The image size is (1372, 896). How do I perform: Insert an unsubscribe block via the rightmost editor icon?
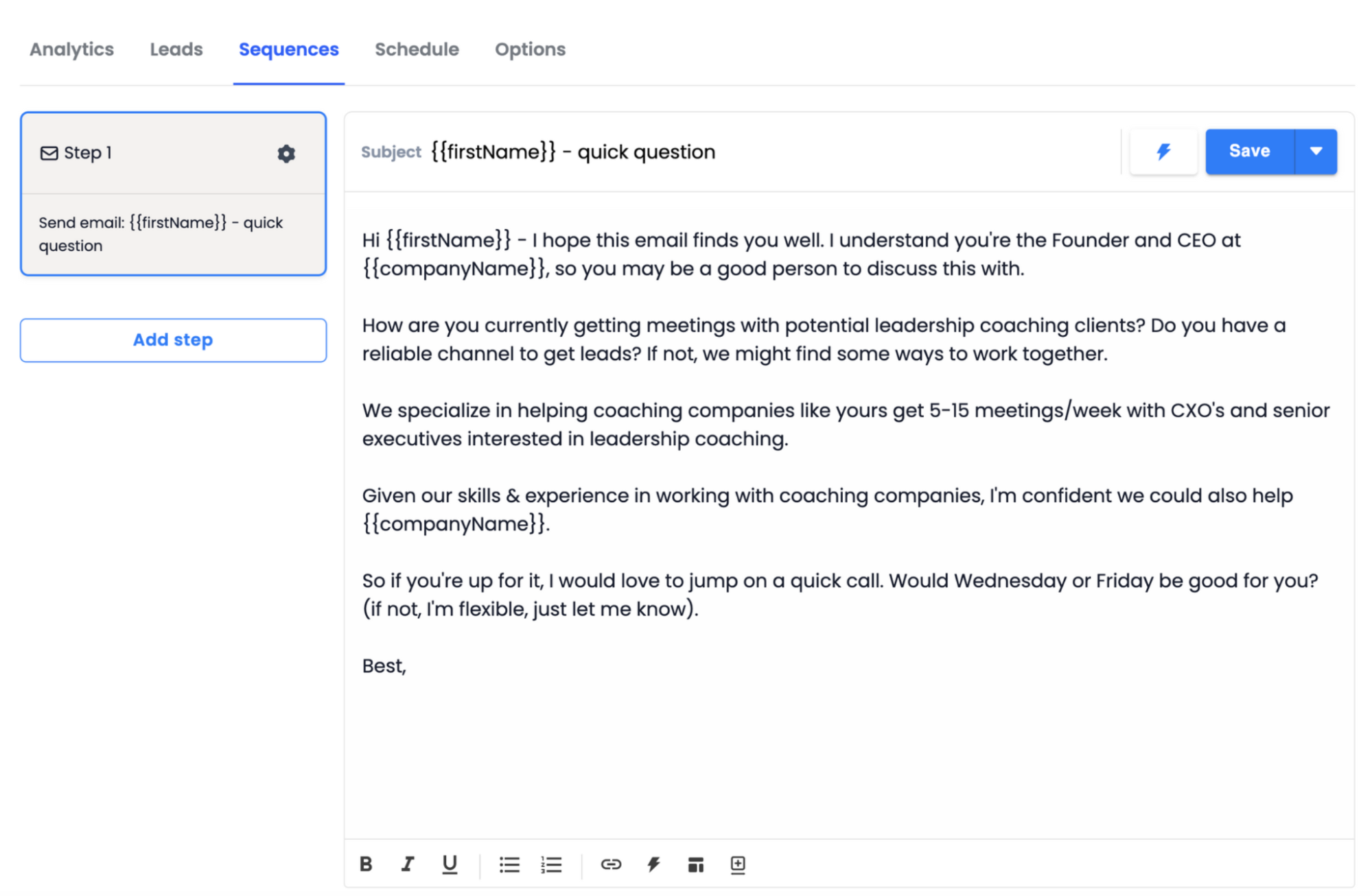pos(738,864)
